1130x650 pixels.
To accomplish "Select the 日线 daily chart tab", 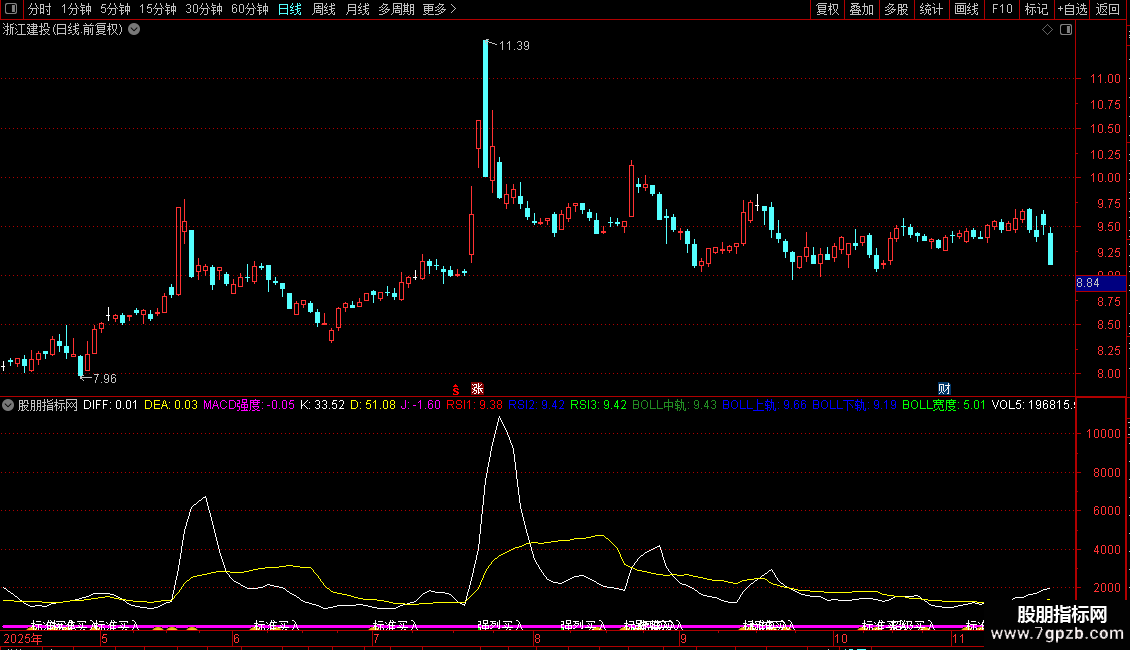I will click(290, 9).
